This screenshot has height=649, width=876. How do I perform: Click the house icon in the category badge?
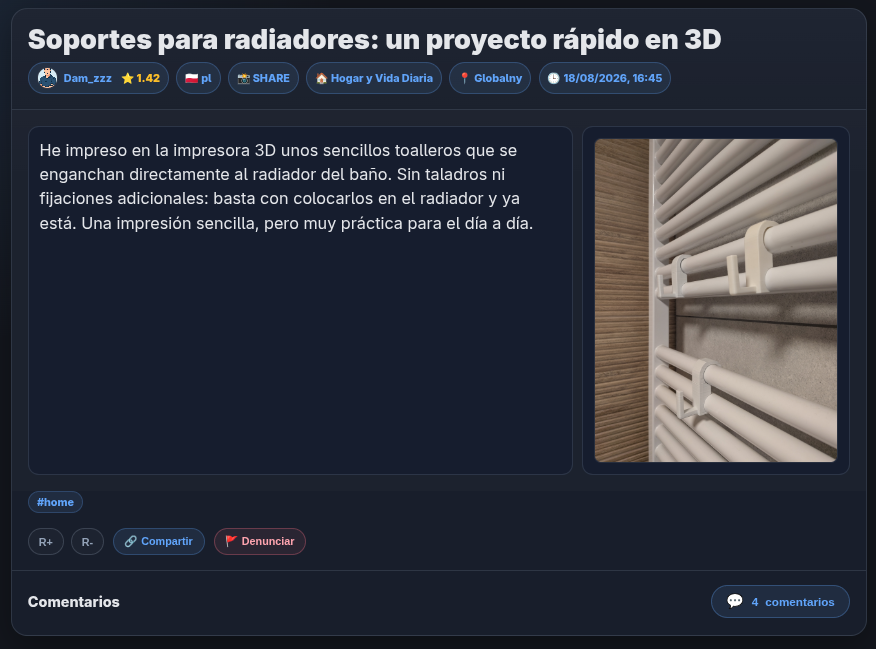click(321, 78)
